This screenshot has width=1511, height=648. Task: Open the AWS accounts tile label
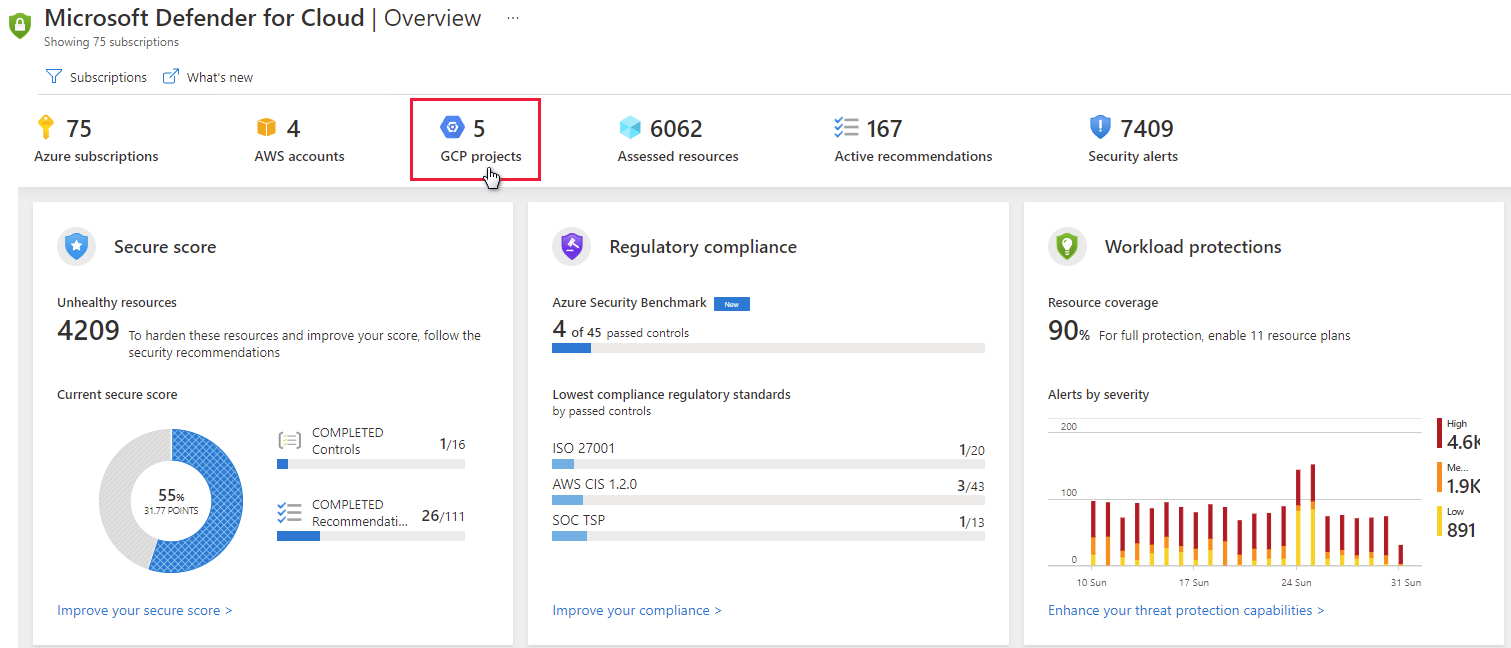(x=299, y=156)
